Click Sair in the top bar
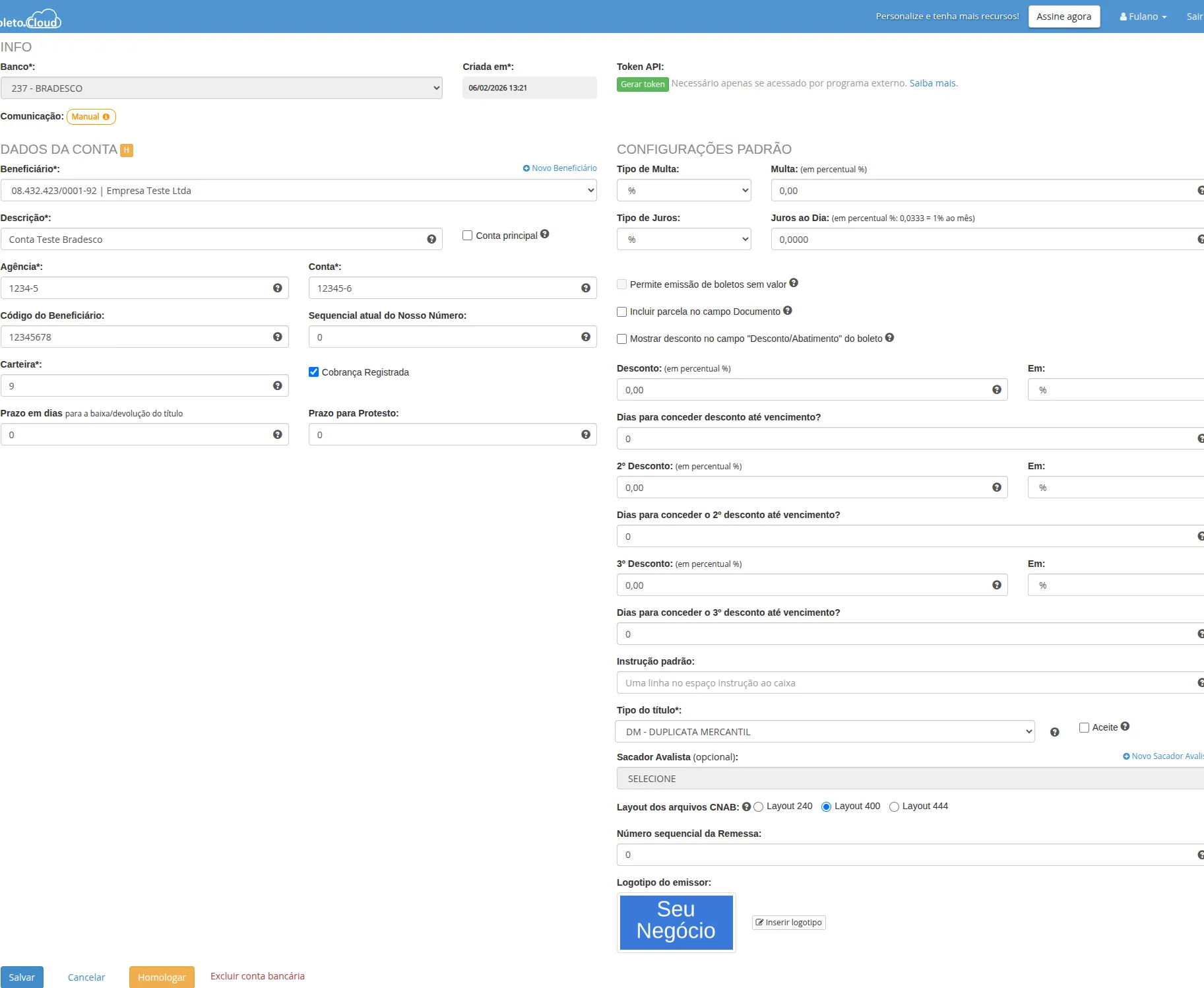 1194,16
